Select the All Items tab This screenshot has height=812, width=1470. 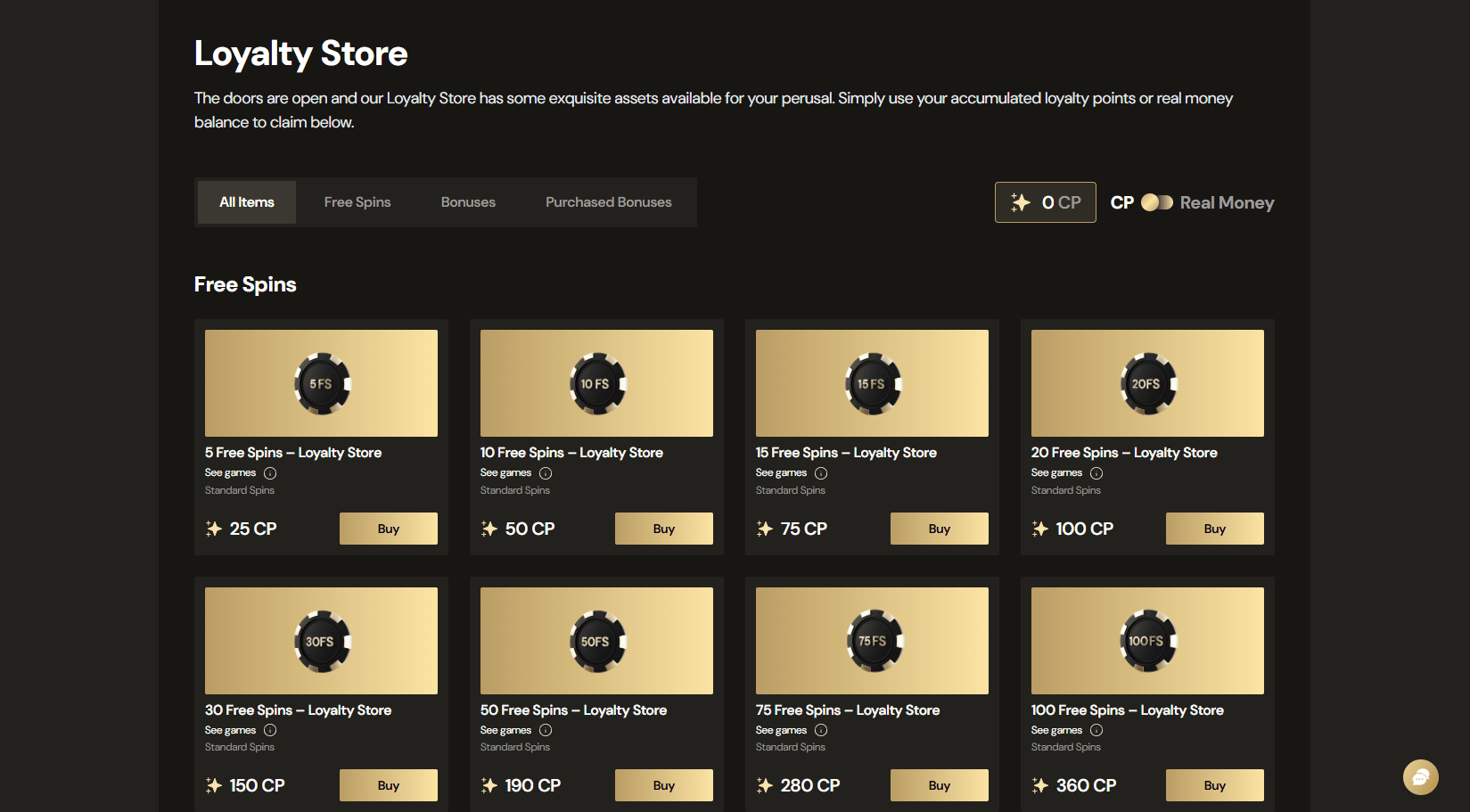(246, 202)
